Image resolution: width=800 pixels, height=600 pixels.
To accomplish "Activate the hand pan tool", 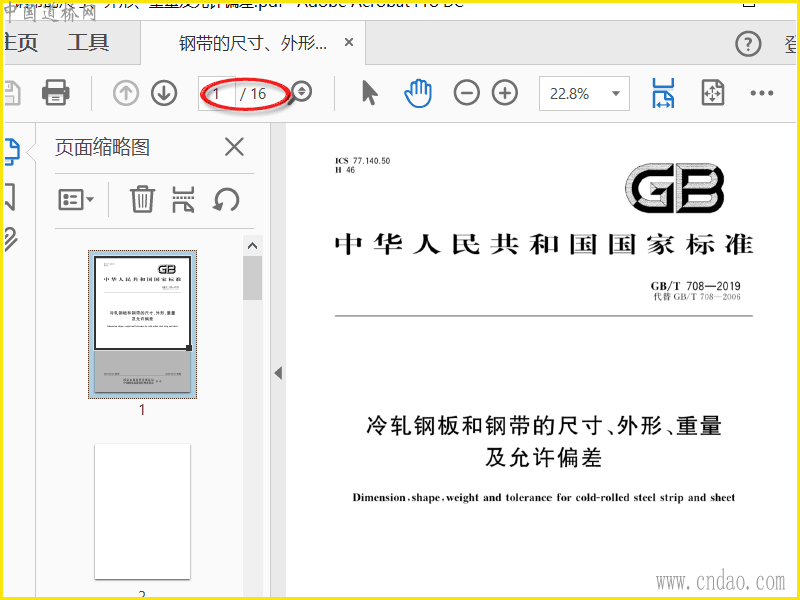I will pos(418,93).
